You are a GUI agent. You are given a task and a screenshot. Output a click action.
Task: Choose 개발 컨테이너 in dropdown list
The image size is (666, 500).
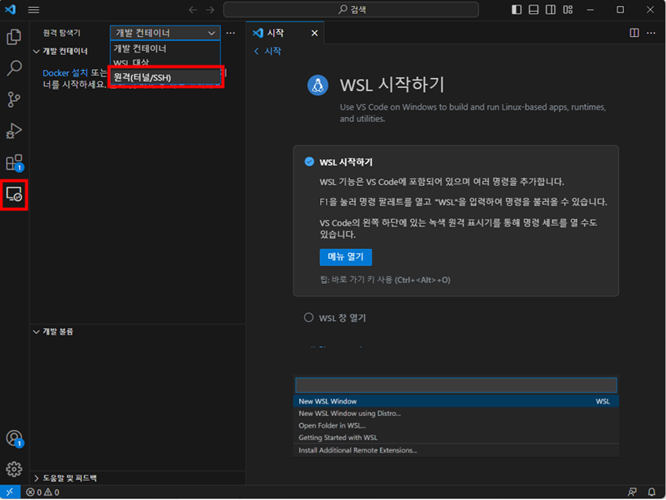tap(165, 48)
